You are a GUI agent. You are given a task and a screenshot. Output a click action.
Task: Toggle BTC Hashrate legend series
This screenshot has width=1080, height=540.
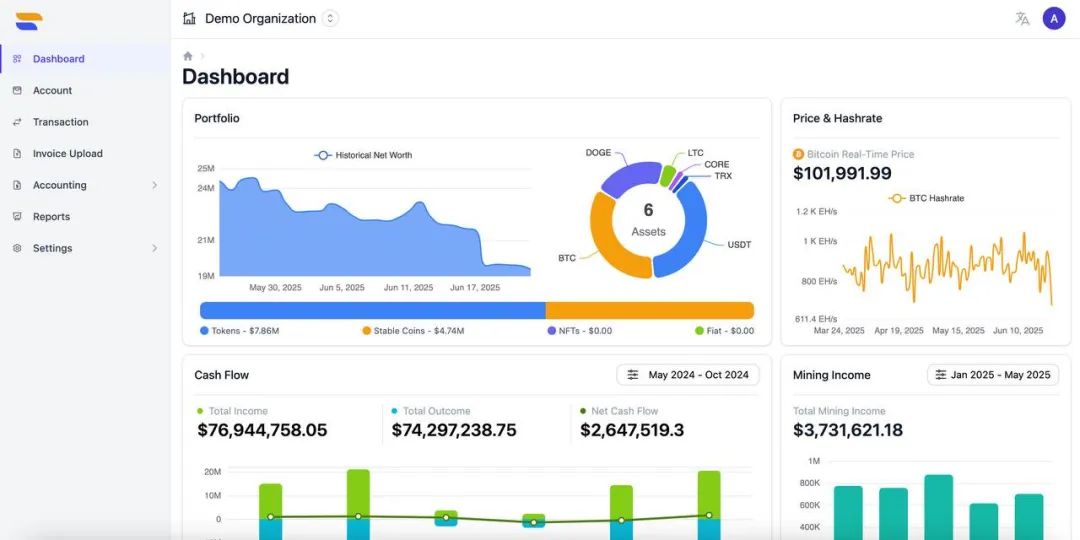coord(926,198)
